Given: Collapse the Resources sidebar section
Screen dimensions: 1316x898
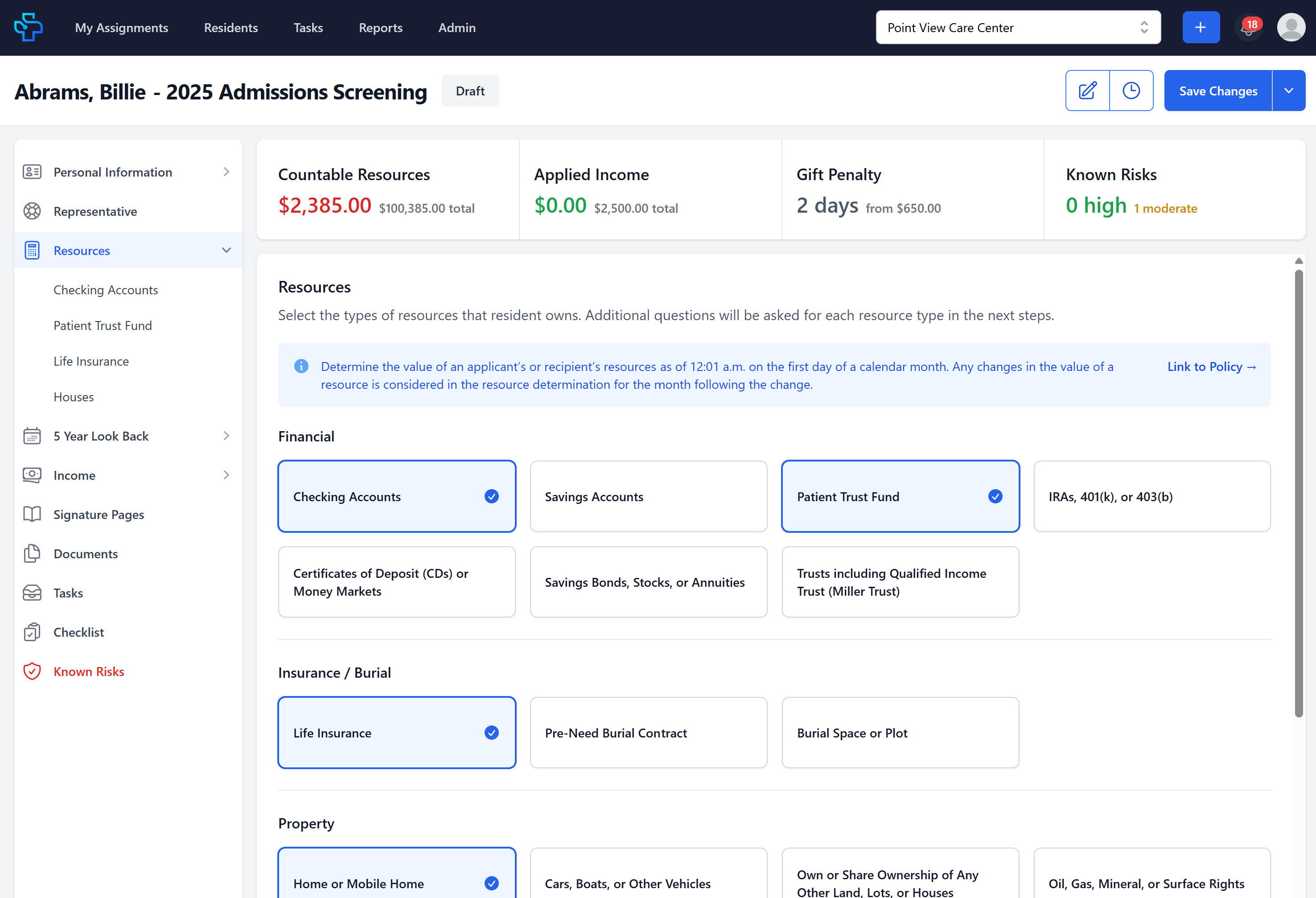Looking at the screenshot, I should coord(226,250).
